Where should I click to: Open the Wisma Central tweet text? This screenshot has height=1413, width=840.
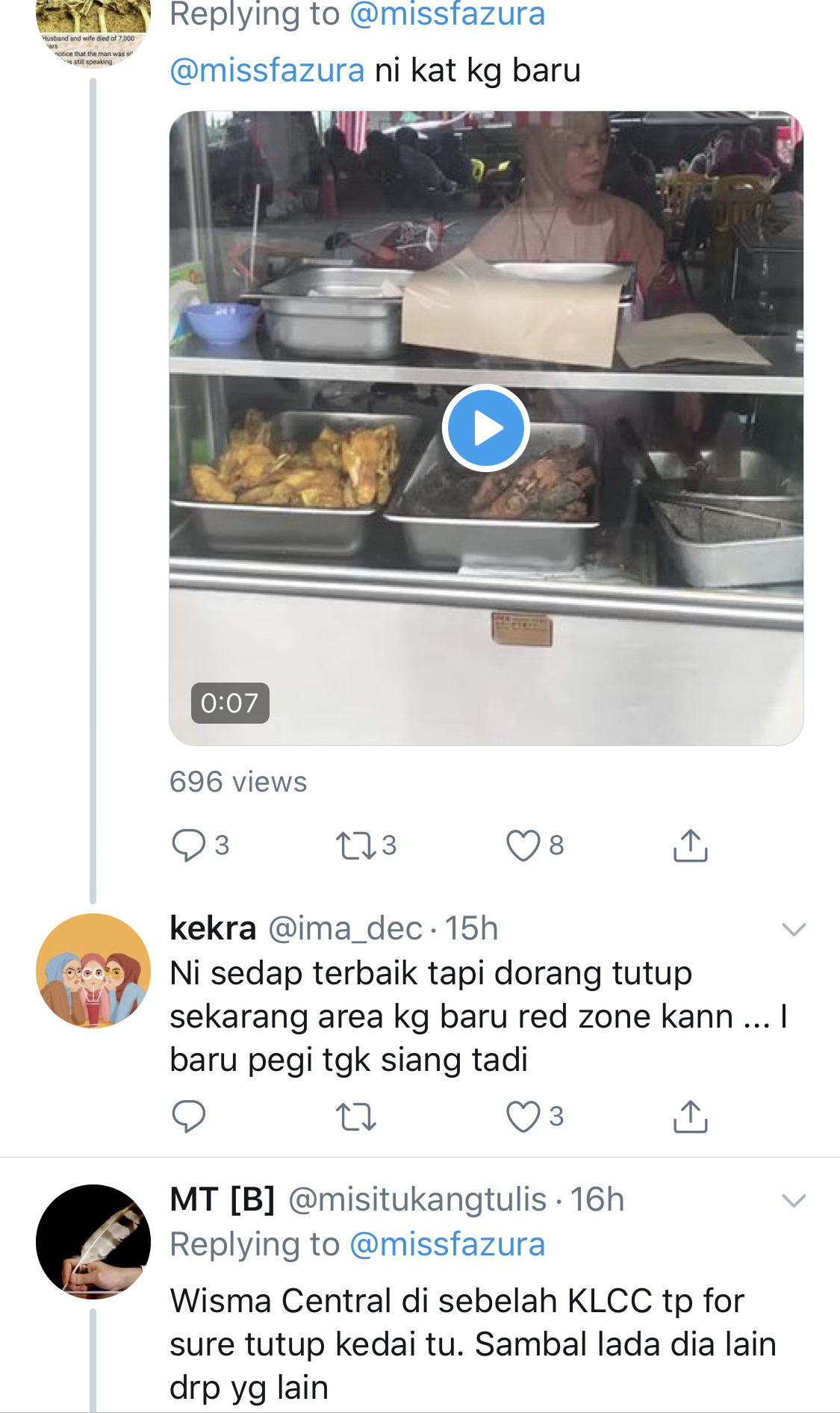coord(473,1344)
